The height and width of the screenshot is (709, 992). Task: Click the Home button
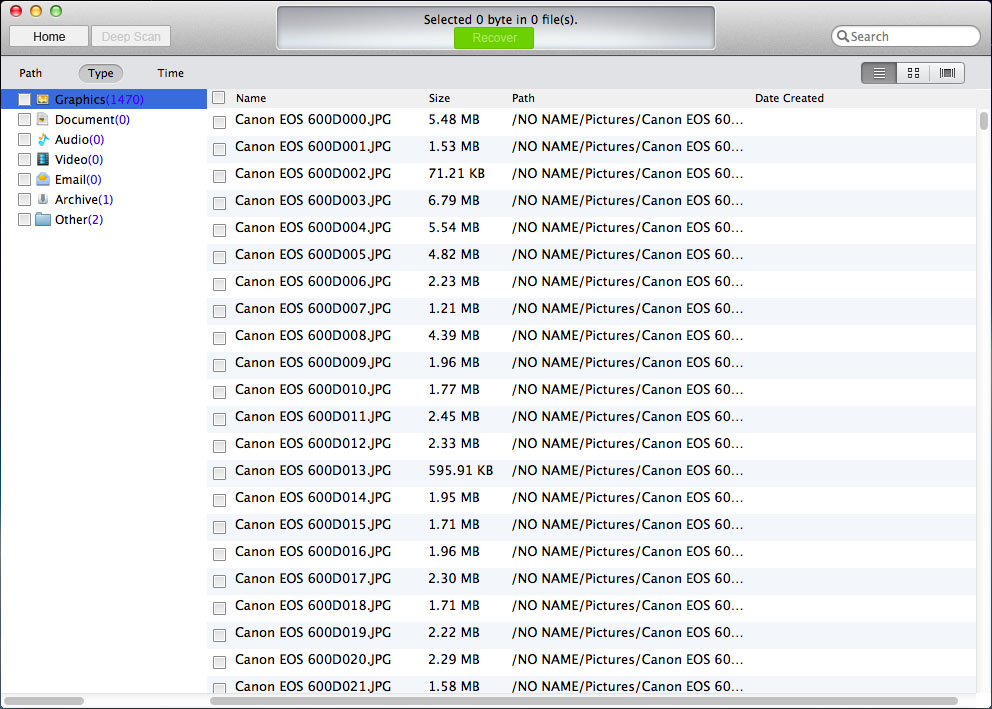49,37
